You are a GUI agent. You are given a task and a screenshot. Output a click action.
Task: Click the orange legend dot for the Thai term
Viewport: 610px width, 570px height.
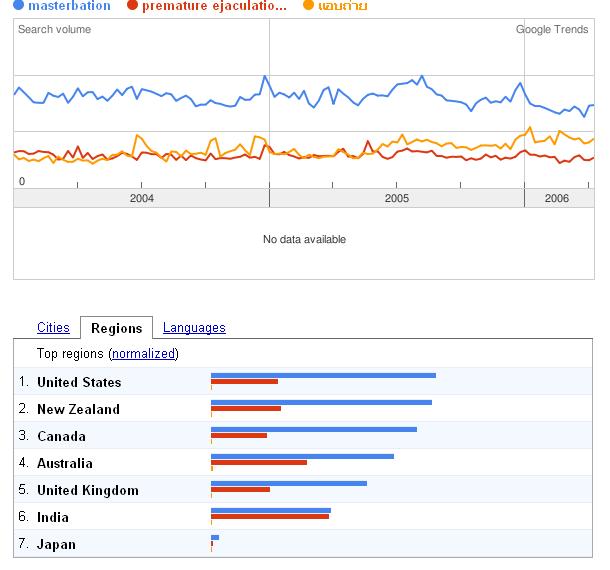click(308, 5)
